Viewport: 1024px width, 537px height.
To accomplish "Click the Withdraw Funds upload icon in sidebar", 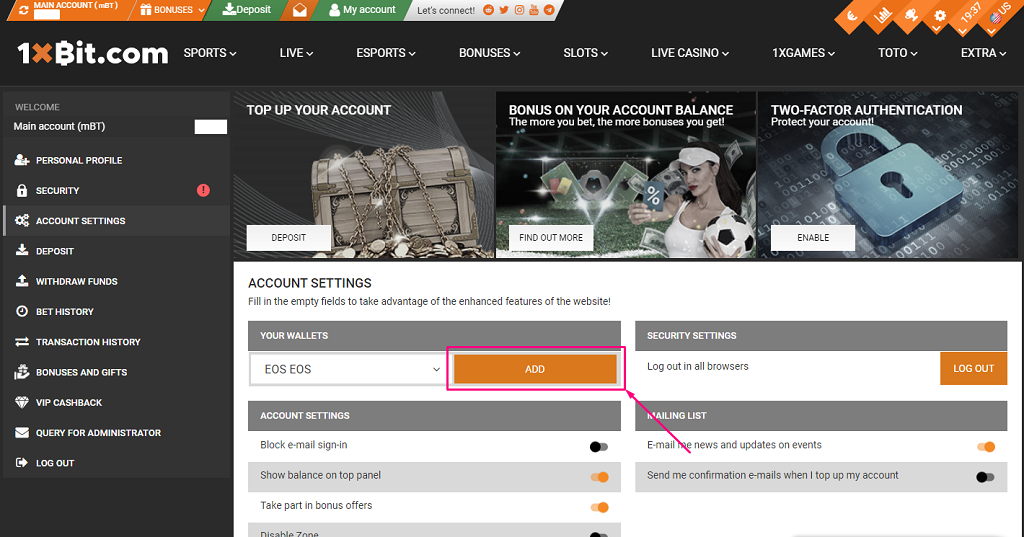I will (22, 281).
